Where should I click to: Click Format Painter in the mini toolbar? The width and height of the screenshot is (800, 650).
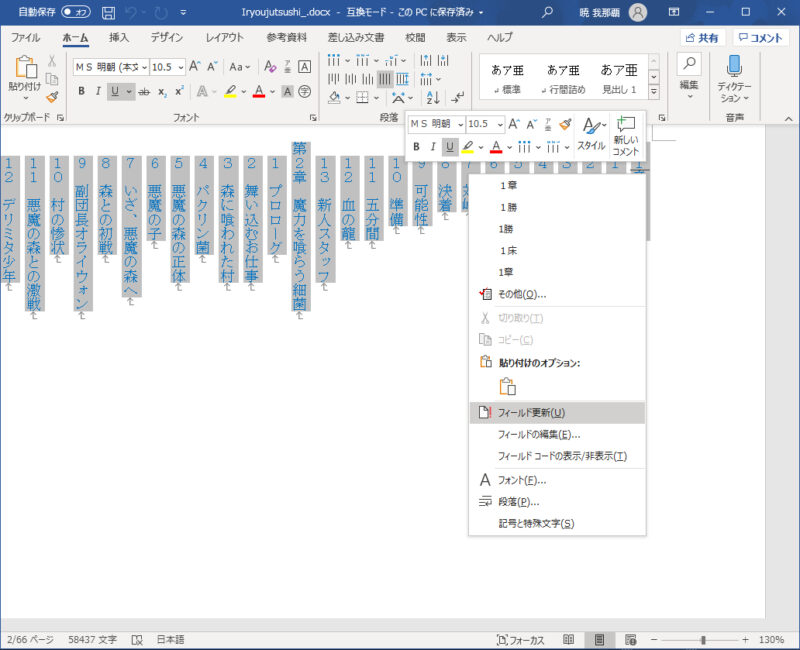pos(565,124)
